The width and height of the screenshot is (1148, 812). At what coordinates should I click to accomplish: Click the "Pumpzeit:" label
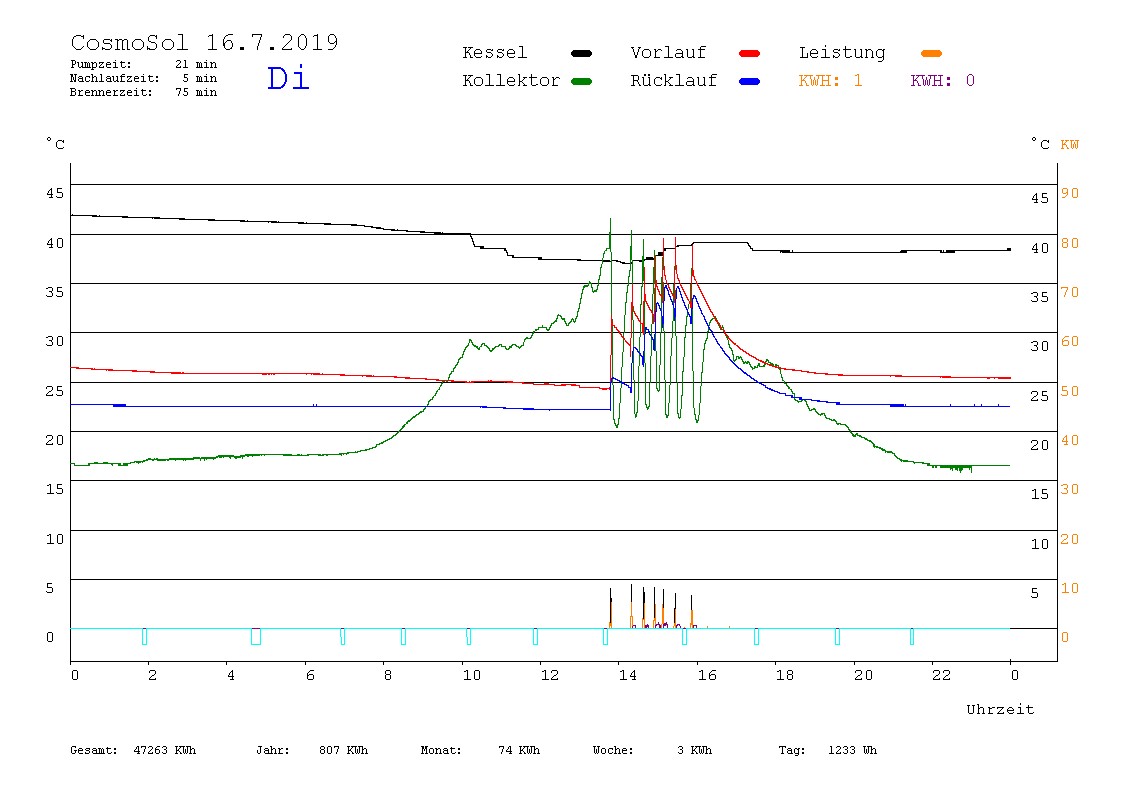pyautogui.click(x=101, y=64)
